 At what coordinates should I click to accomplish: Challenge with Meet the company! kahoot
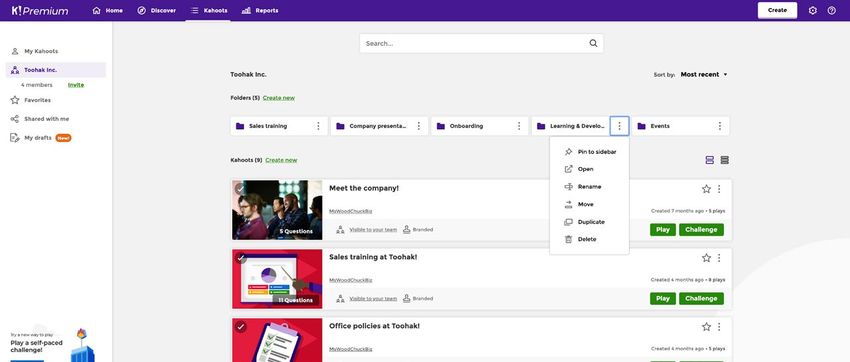[701, 229]
